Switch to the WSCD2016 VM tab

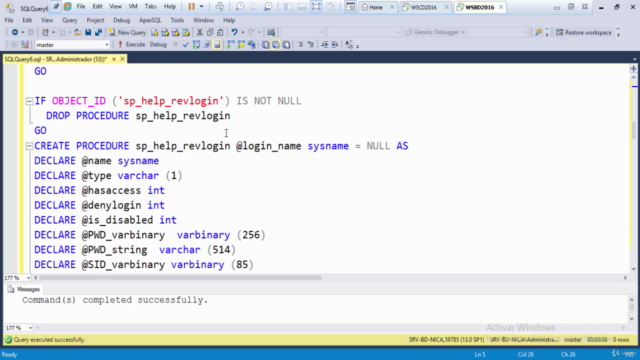(424, 7)
